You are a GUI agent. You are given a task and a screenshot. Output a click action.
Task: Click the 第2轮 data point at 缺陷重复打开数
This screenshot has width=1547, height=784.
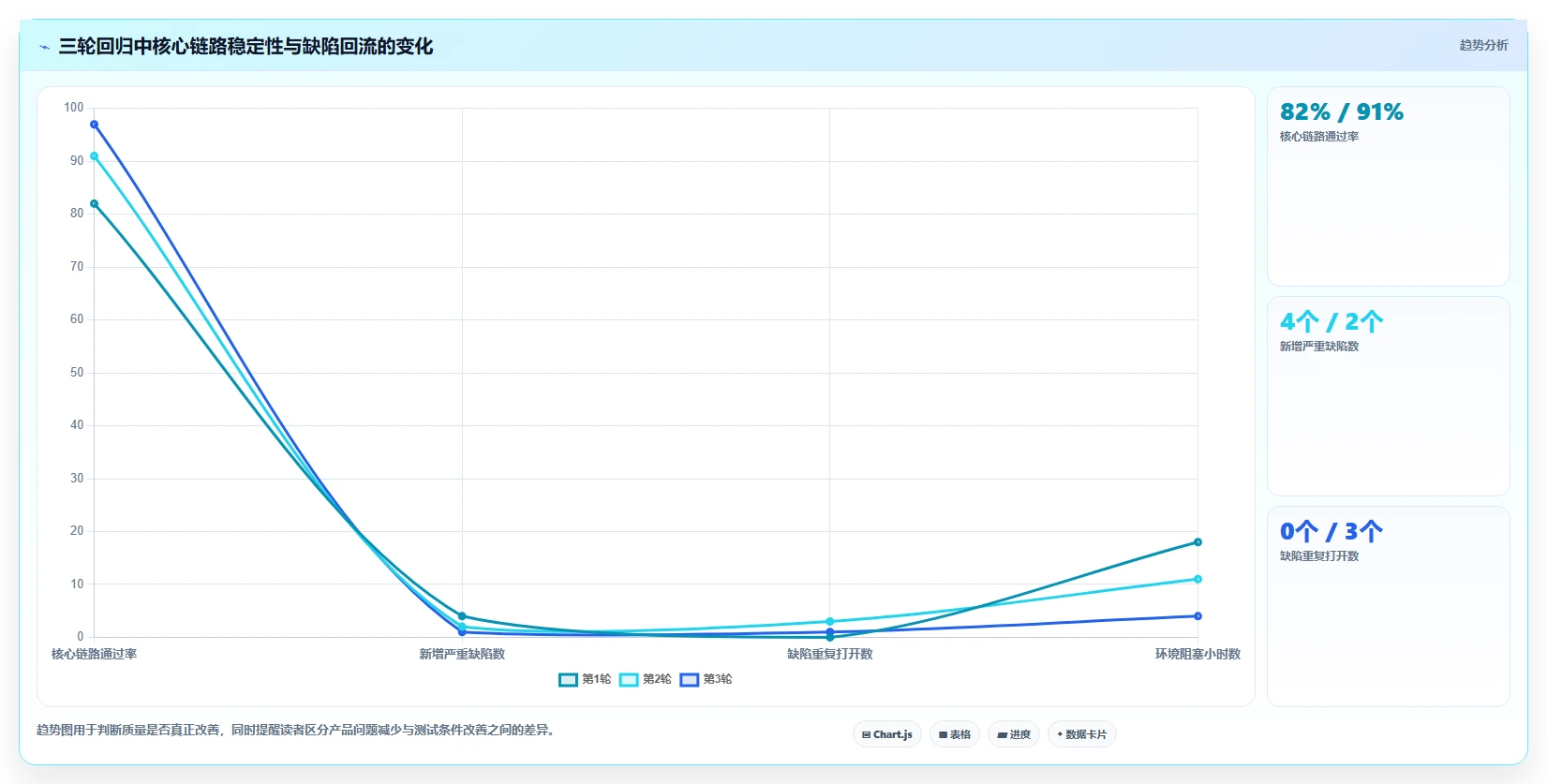coord(830,622)
